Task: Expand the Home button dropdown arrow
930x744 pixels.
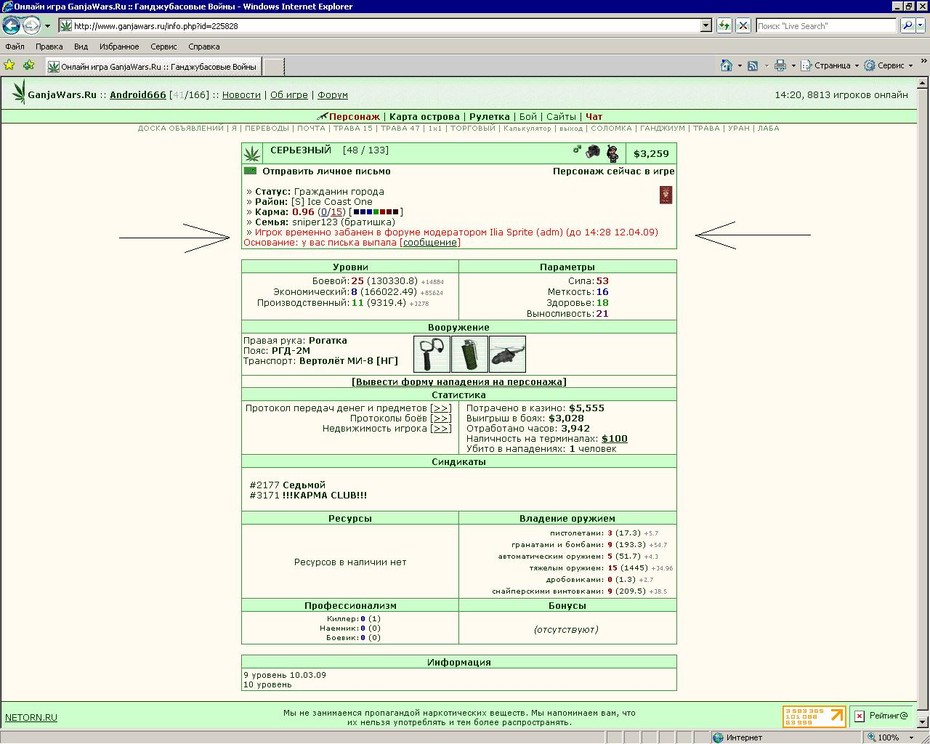Action: [740, 66]
